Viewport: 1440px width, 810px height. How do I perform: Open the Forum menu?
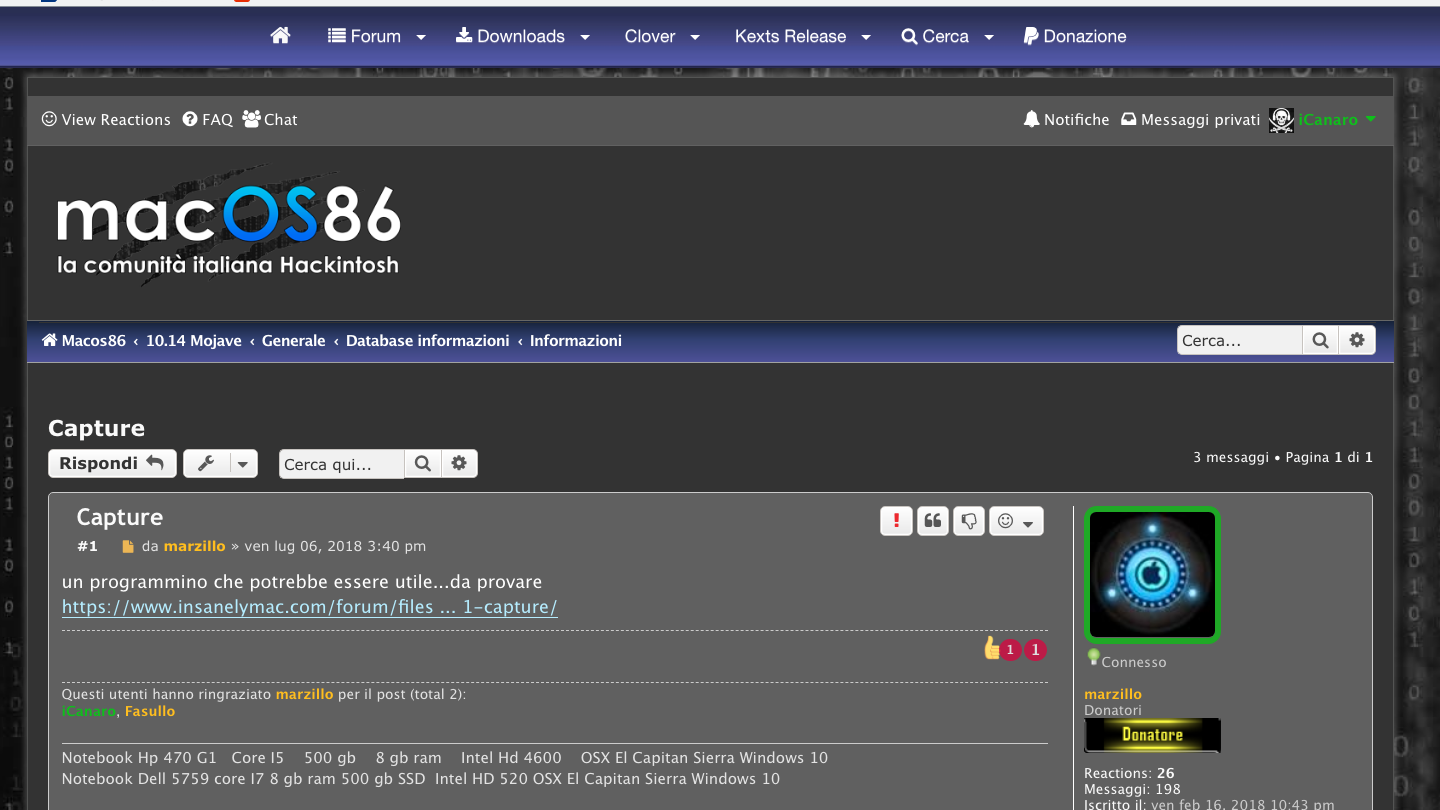click(377, 36)
